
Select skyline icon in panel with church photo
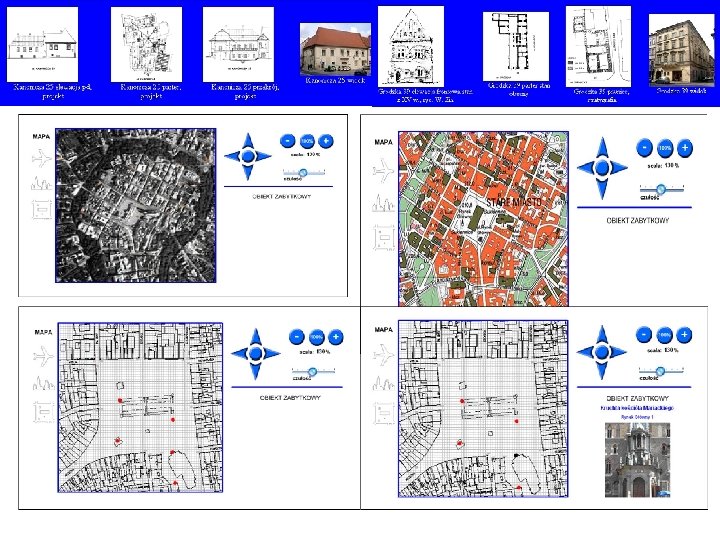pos(383,383)
